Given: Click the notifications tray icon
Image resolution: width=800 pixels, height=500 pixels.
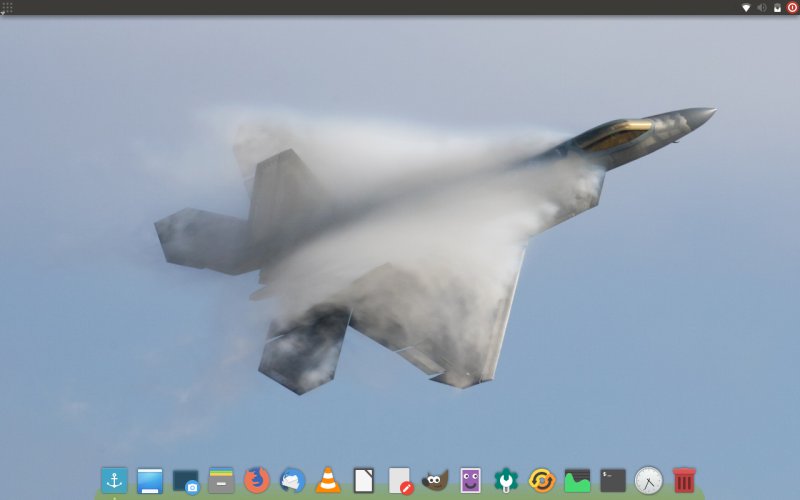Looking at the screenshot, I should point(777,7).
